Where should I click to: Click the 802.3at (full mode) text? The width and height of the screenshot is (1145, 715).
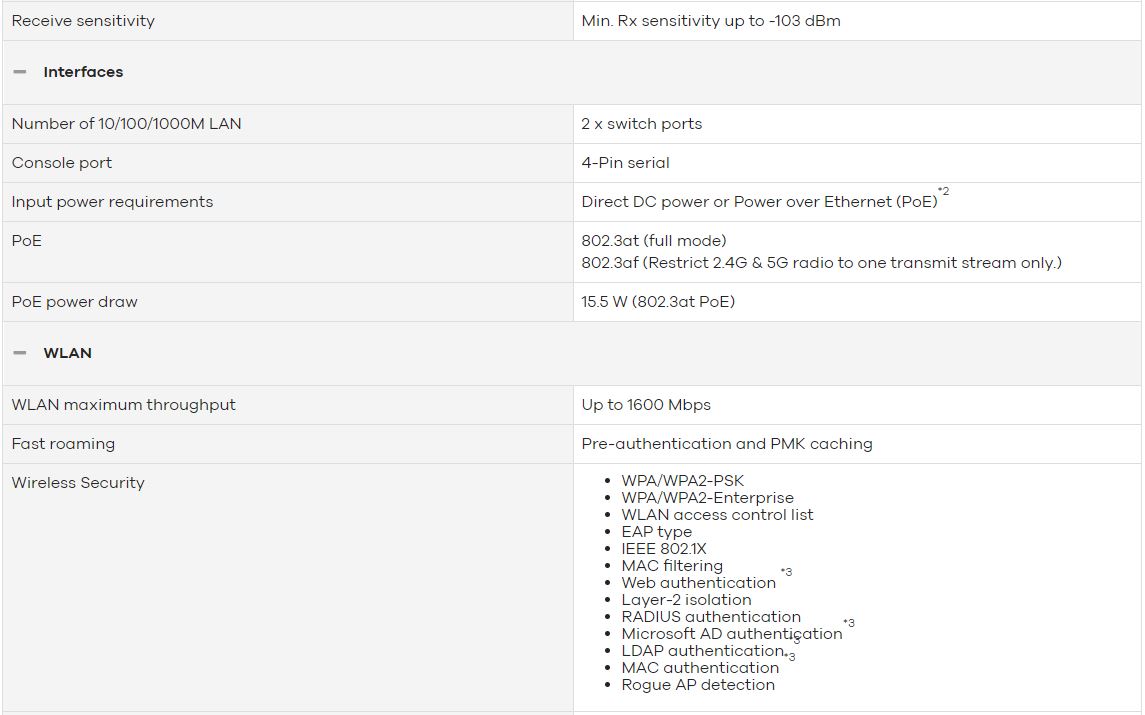tap(654, 241)
